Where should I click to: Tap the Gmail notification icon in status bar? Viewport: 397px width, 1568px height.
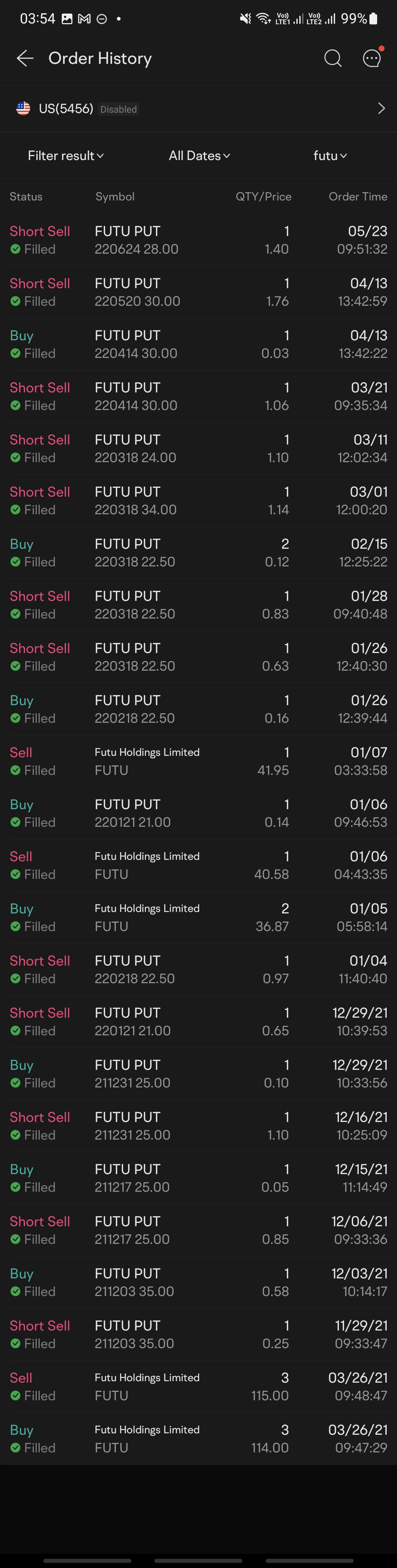(85, 19)
